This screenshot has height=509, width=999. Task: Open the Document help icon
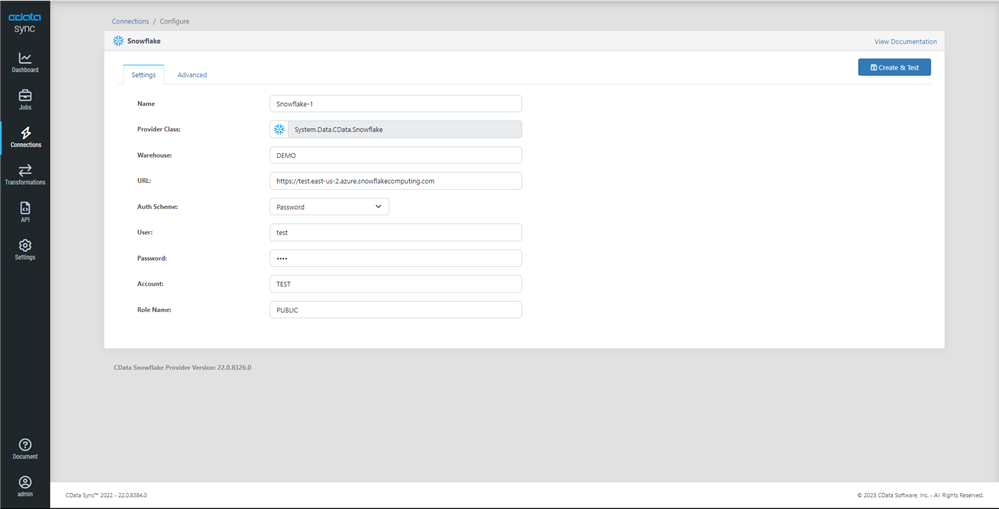click(25, 448)
